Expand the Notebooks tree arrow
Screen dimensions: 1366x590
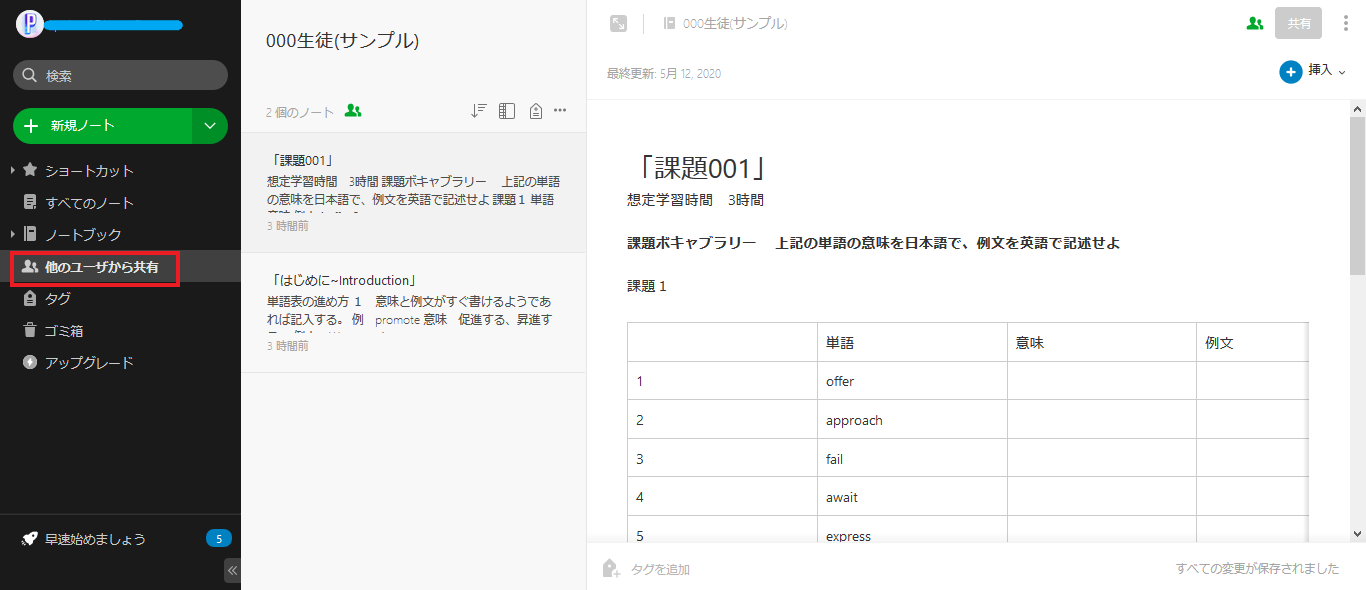pos(12,235)
